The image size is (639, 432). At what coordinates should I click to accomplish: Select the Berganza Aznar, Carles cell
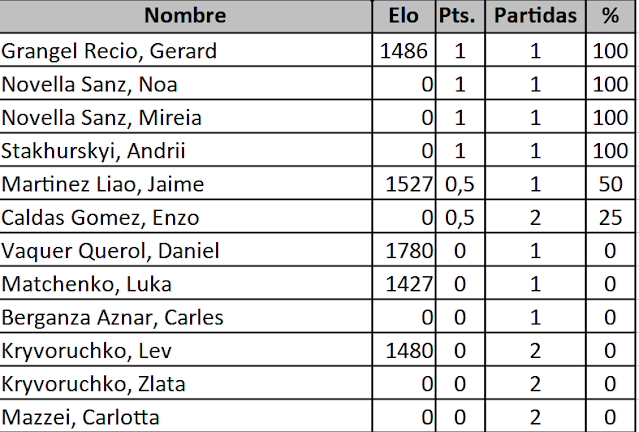click(x=185, y=317)
